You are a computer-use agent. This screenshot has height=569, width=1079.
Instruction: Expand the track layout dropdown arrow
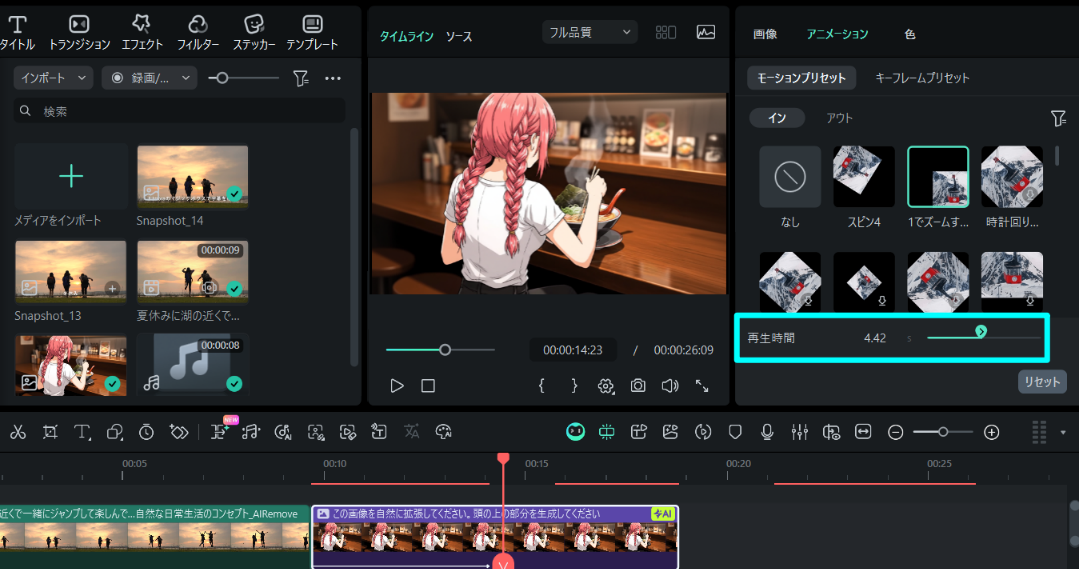point(1063,433)
